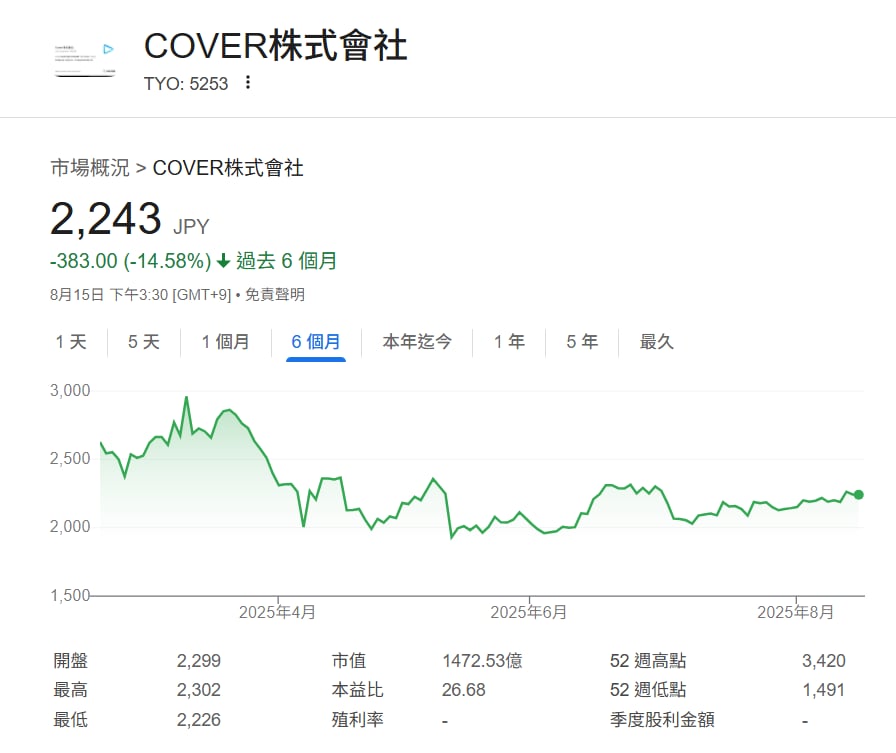This screenshot has width=896, height=753.
Task: Click the 2,243 stock price
Action: tap(106, 219)
